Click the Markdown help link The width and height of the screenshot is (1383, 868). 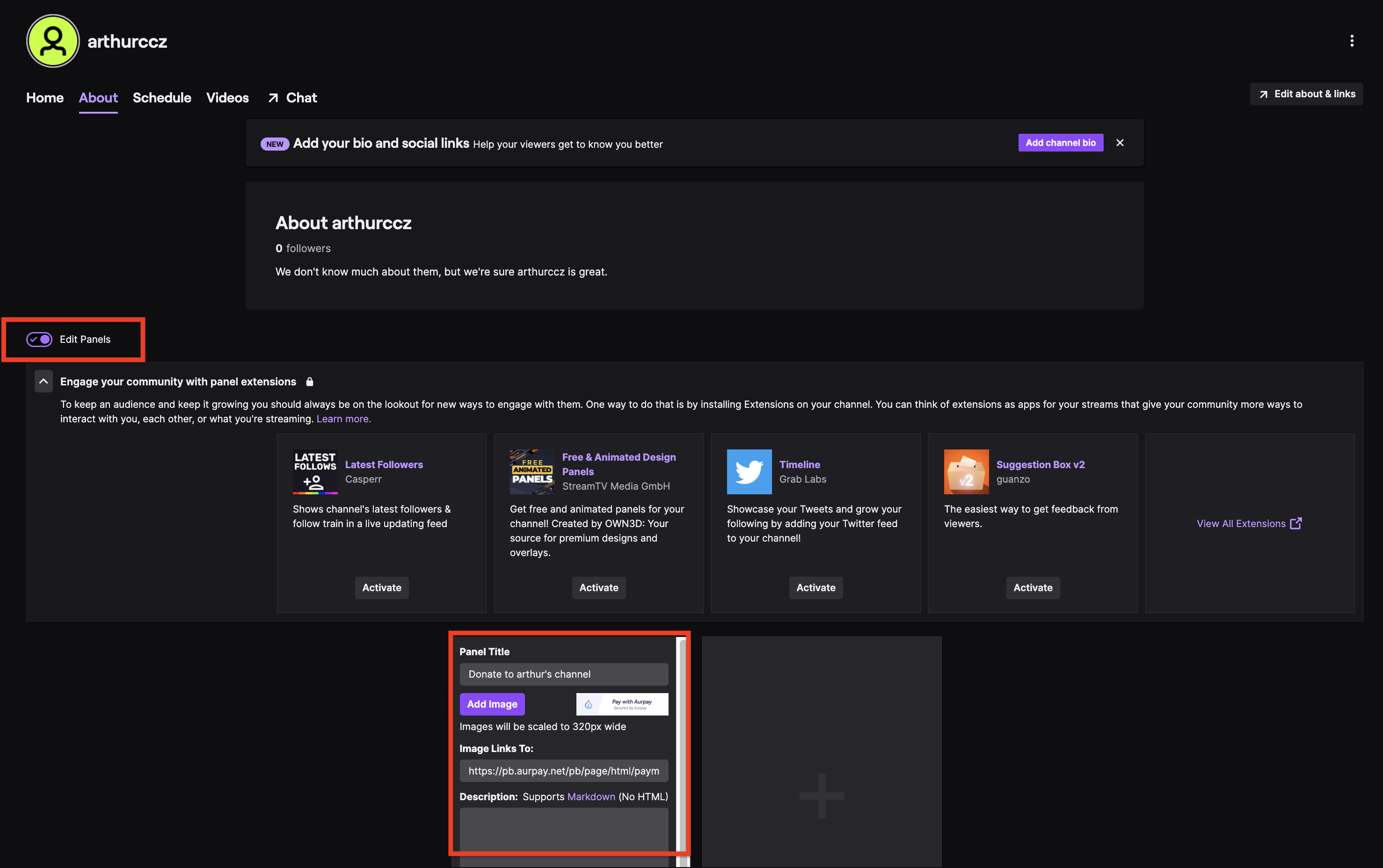[591, 796]
